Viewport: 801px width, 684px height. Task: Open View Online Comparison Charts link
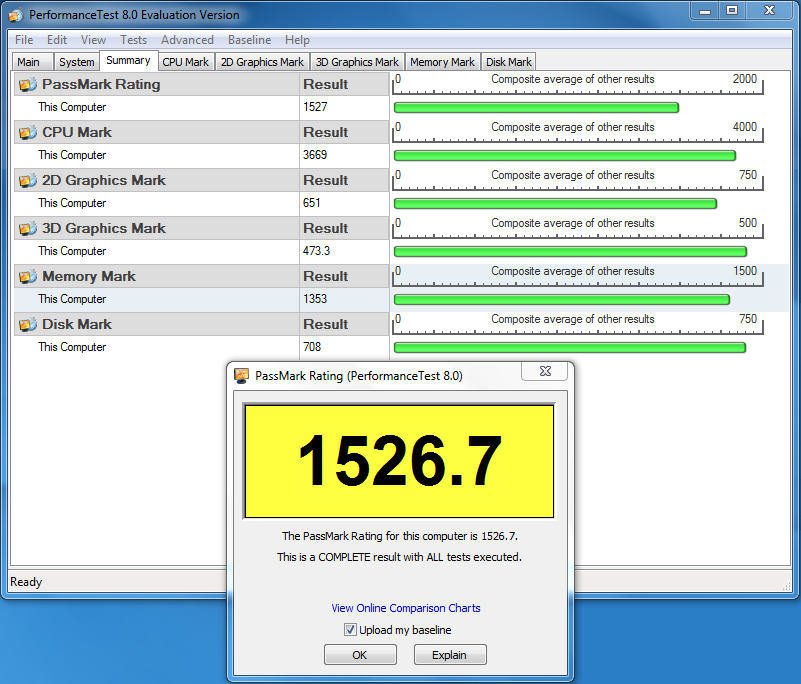tap(406, 608)
